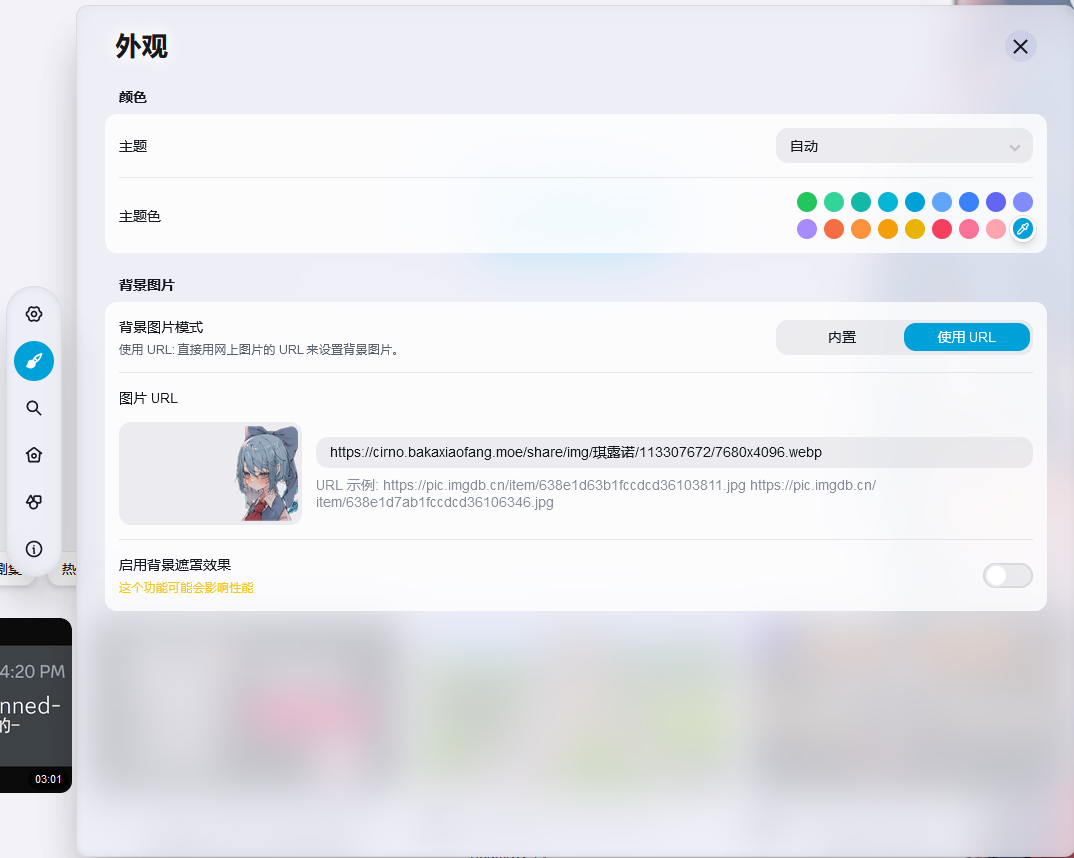
Task: Select the yellow theme color swatch
Action: tap(915, 229)
